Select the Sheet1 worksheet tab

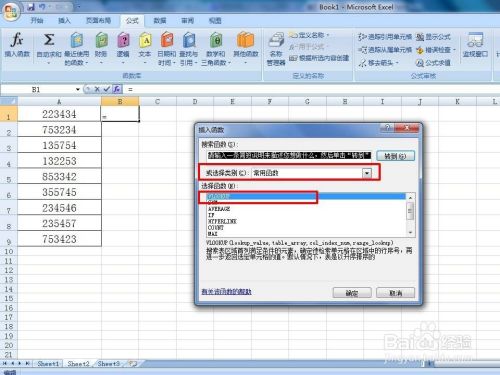coord(48,363)
